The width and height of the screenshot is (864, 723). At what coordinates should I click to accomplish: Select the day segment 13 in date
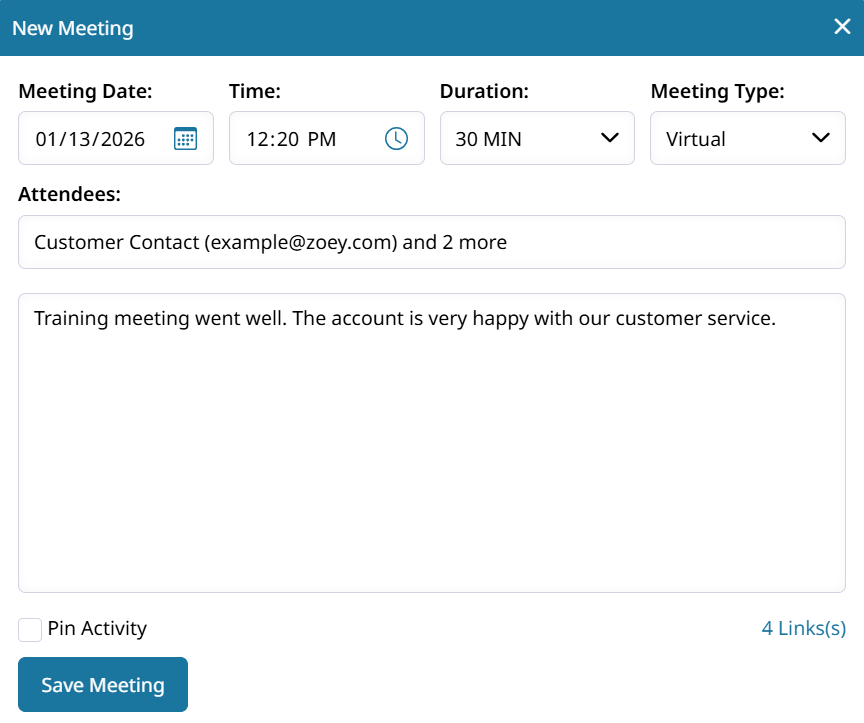(x=77, y=139)
